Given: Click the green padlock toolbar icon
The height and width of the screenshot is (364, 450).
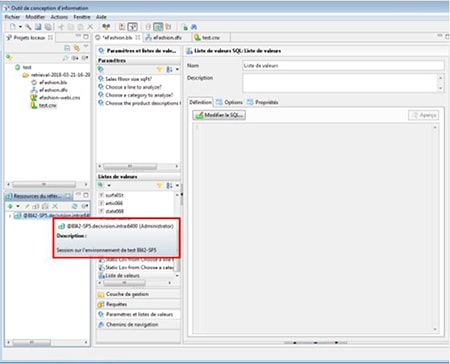Looking at the screenshot, I should (185, 27).
